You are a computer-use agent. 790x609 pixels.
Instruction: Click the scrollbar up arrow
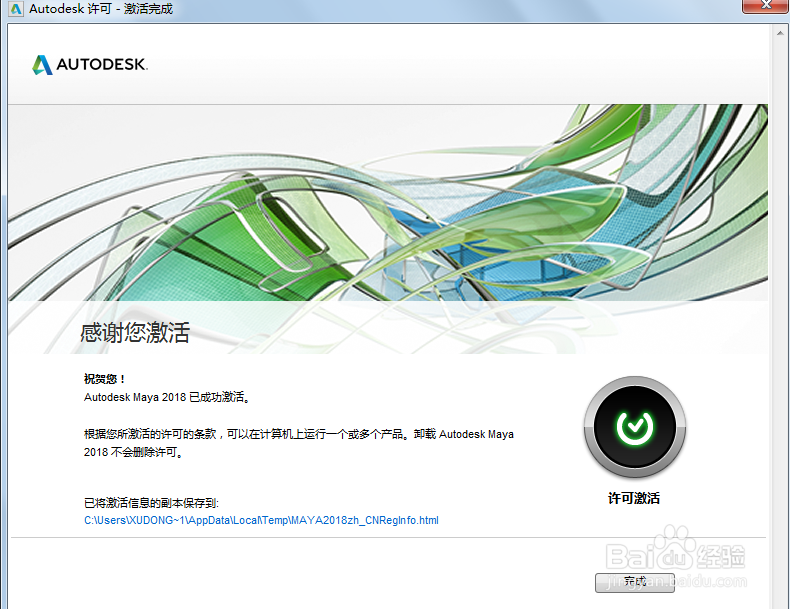780,33
